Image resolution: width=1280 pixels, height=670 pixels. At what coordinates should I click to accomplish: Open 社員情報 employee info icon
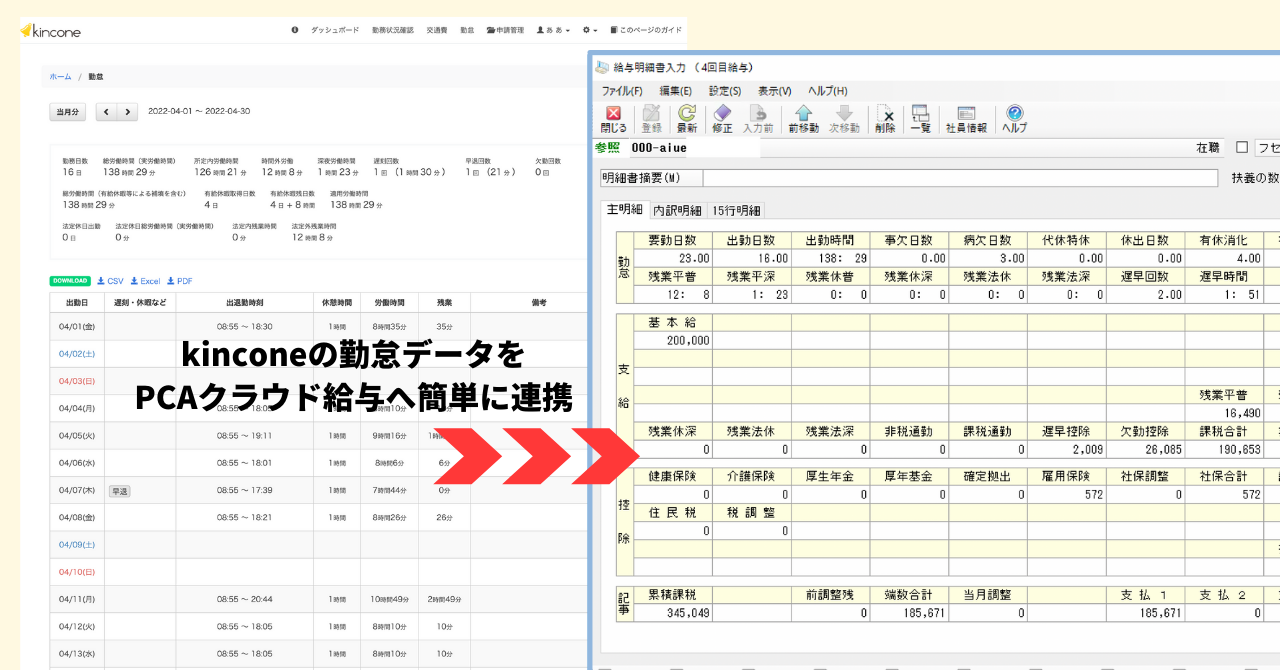[966, 119]
